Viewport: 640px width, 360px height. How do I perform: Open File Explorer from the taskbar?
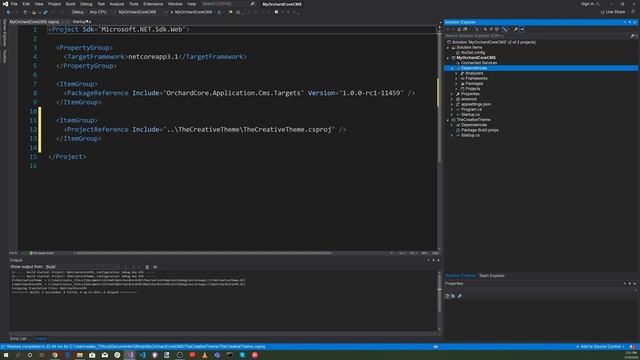[80, 355]
